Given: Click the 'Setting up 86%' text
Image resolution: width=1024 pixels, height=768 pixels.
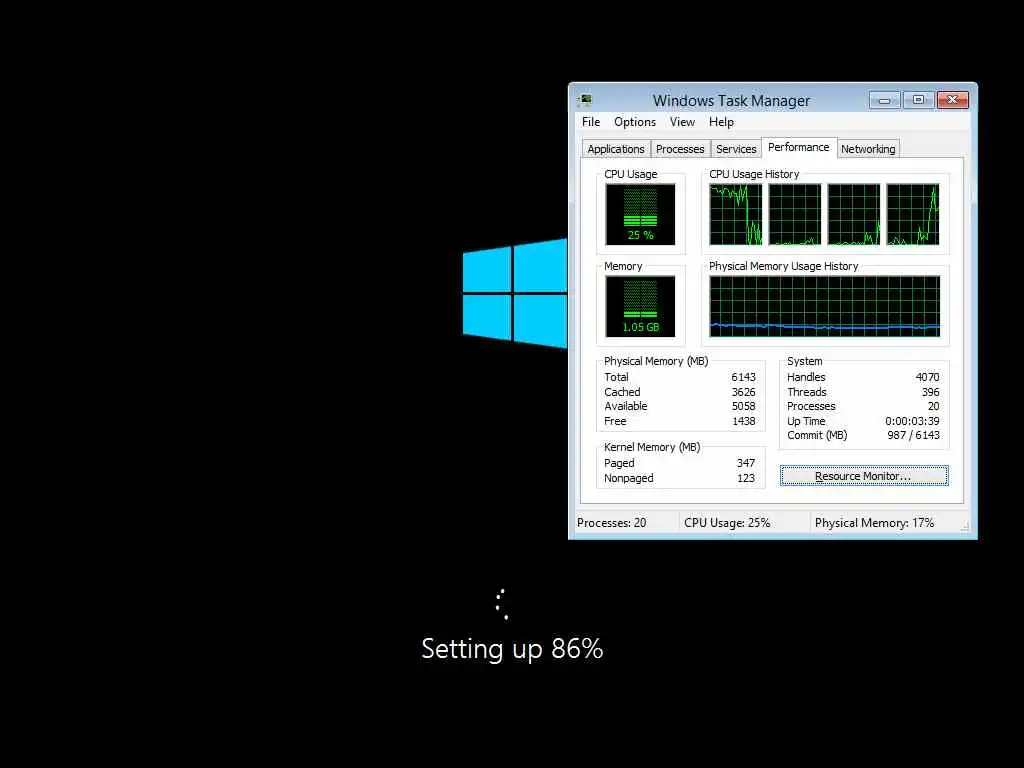Looking at the screenshot, I should (512, 649).
